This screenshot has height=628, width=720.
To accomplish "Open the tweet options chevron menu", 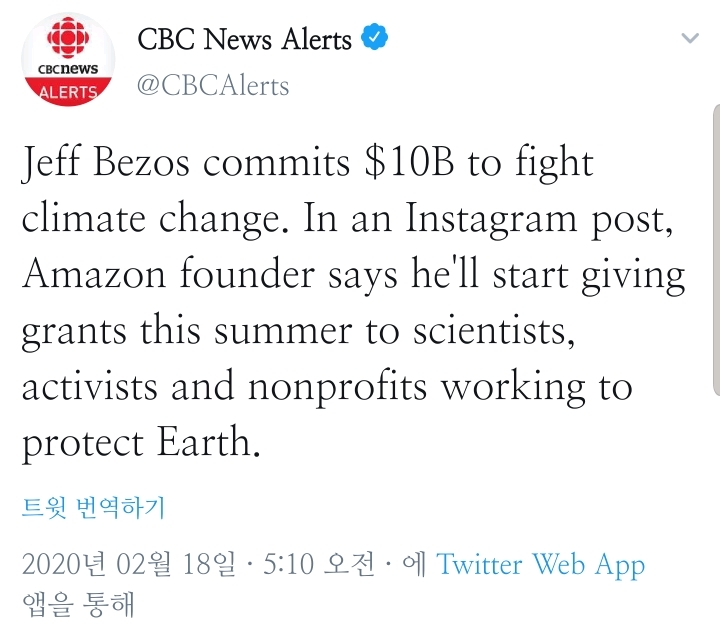I will click(691, 39).
